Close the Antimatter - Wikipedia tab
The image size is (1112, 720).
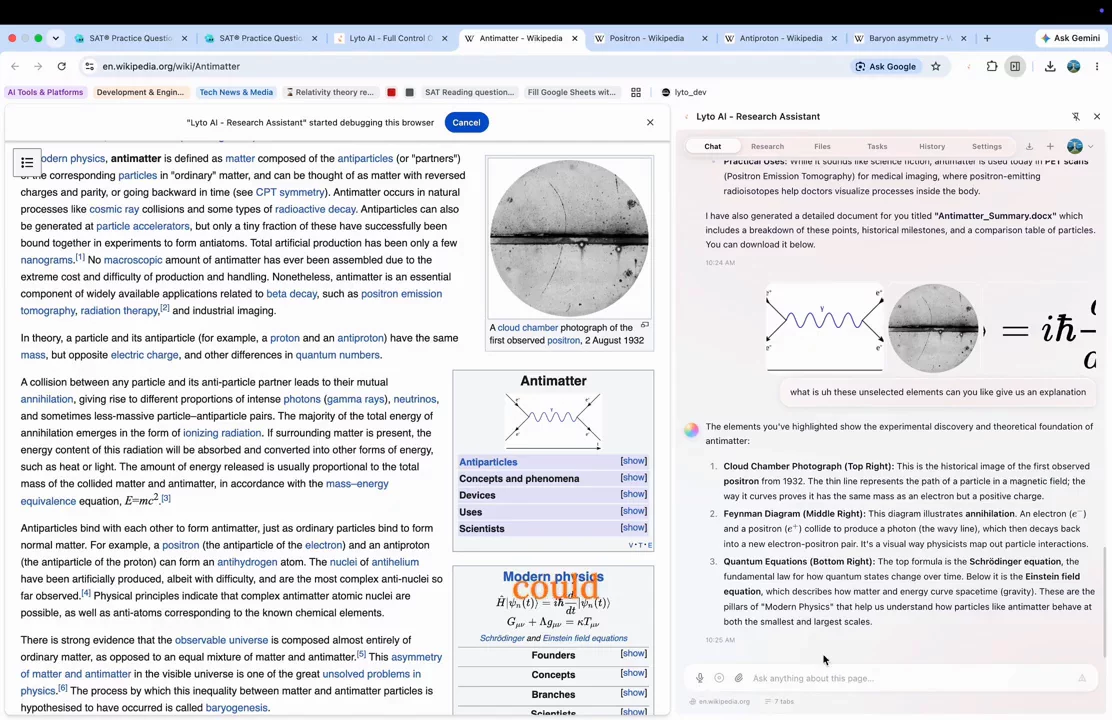tap(574, 38)
